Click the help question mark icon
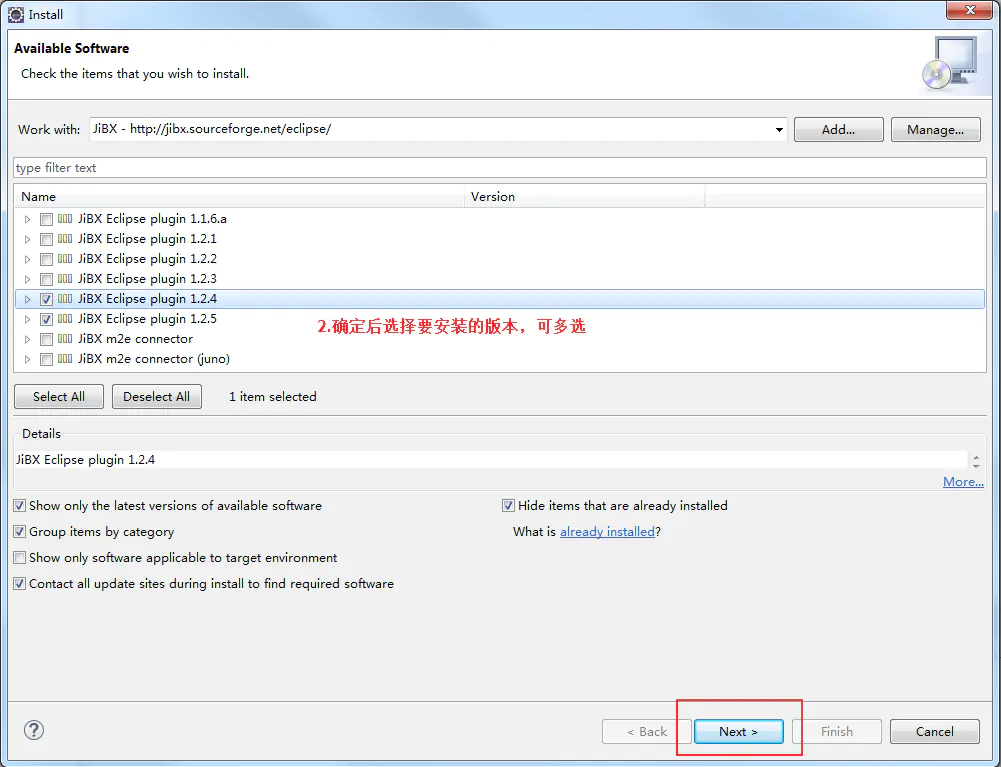Screen dimensions: 1001x767 (34, 730)
